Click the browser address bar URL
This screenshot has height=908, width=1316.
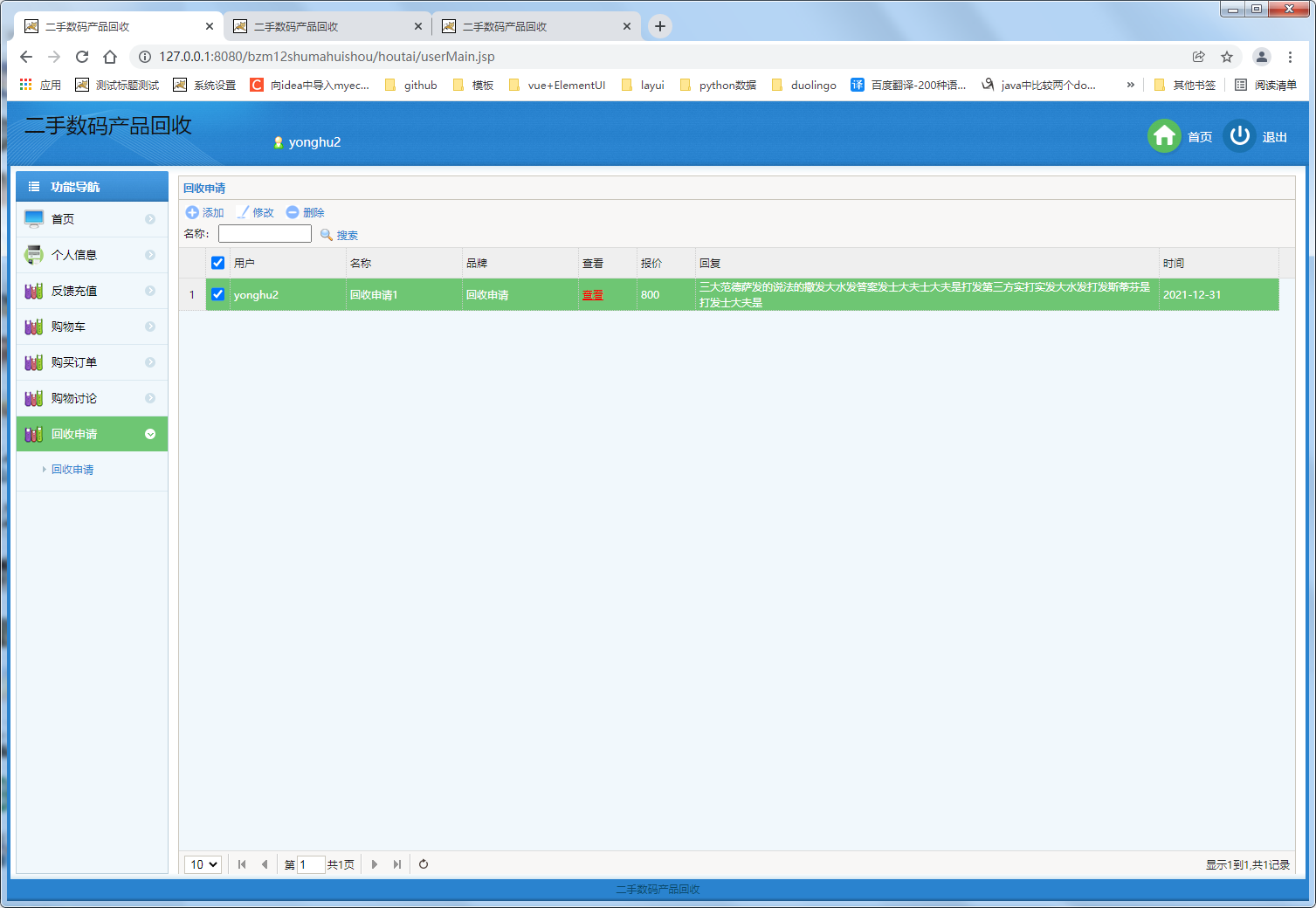point(327,57)
